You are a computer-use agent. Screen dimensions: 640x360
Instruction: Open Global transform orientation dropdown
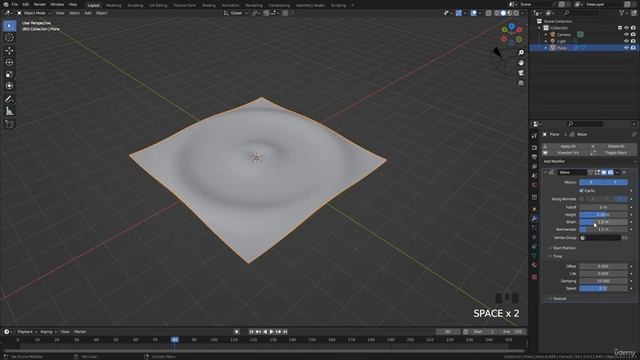click(x=236, y=13)
